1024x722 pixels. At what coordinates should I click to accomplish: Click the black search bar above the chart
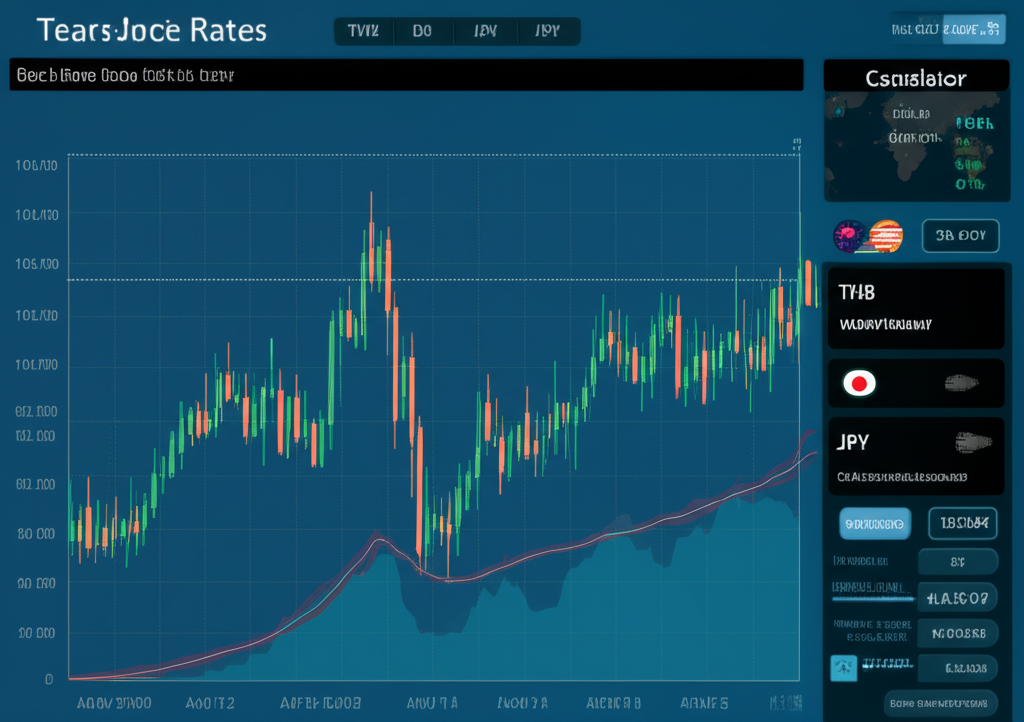coord(406,75)
